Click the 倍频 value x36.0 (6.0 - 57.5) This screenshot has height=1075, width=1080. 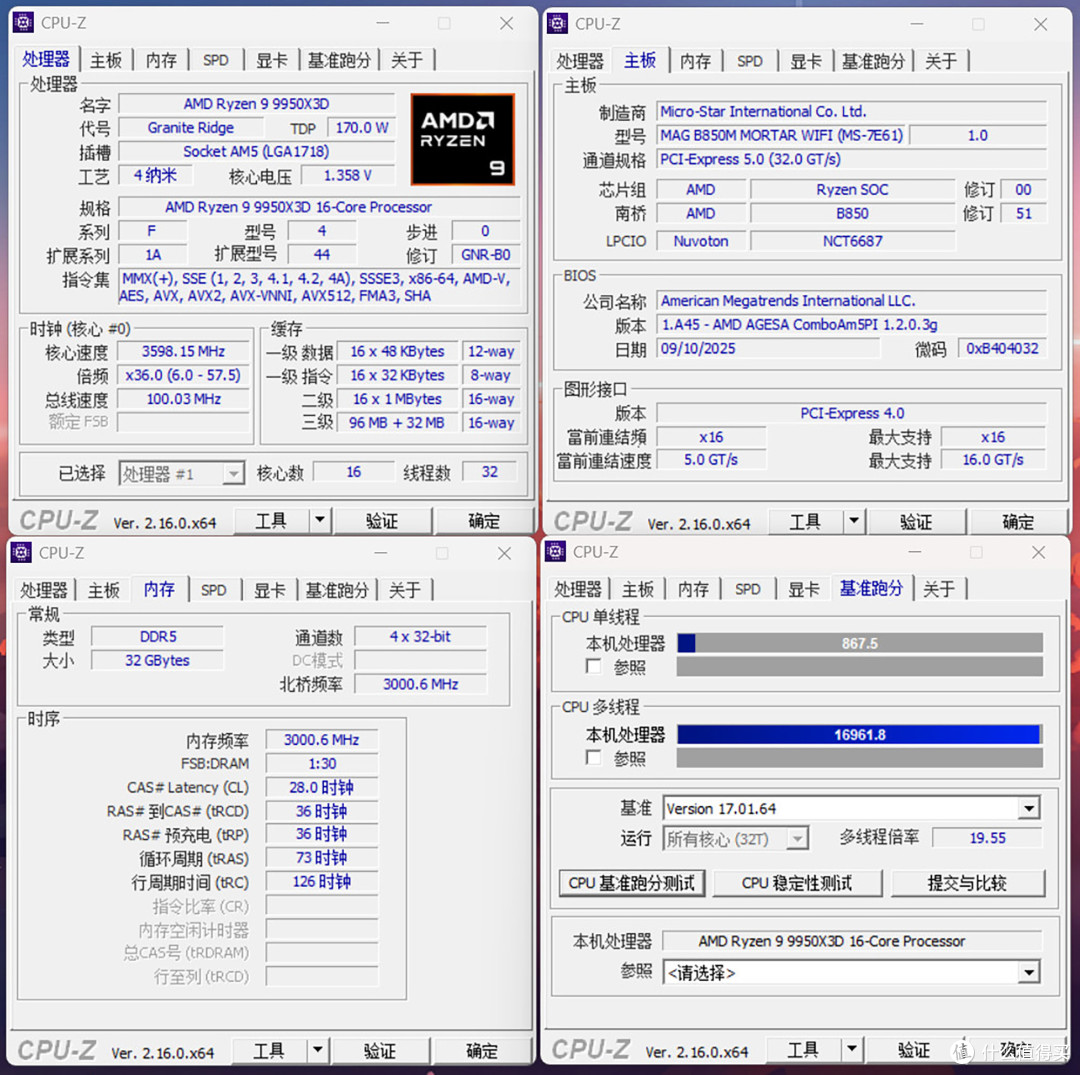(x=183, y=375)
